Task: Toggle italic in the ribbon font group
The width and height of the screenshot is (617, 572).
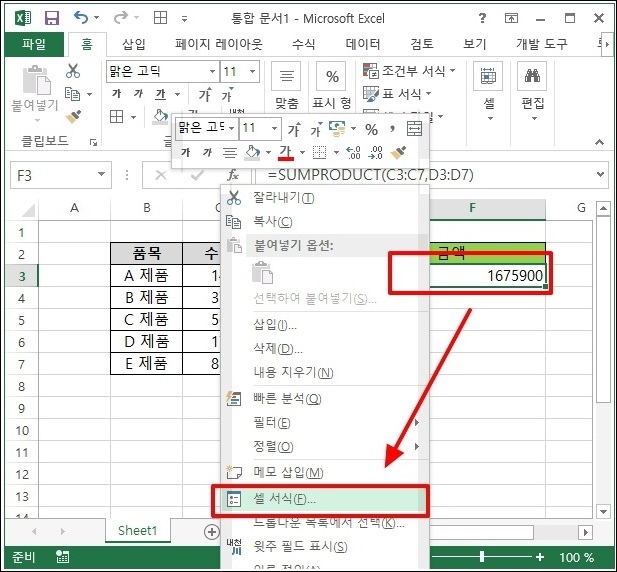Action: (138, 94)
